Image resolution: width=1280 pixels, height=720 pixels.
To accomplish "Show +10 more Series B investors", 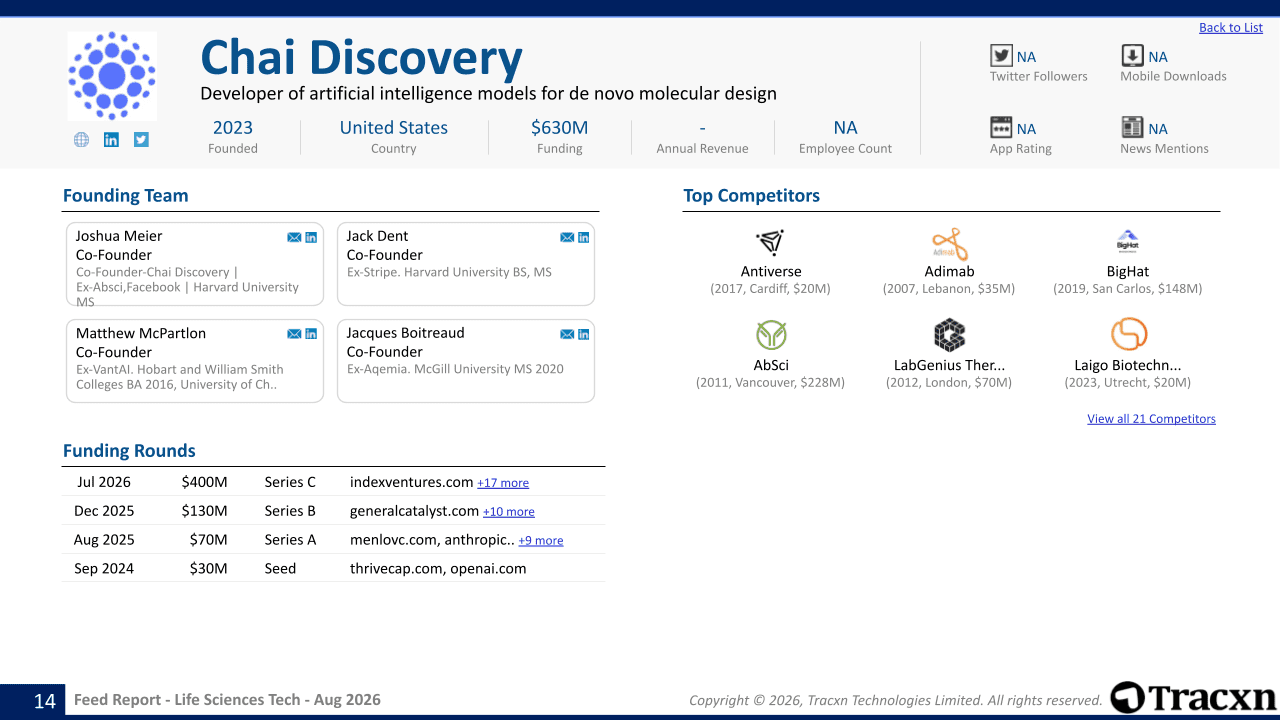I will [509, 512].
